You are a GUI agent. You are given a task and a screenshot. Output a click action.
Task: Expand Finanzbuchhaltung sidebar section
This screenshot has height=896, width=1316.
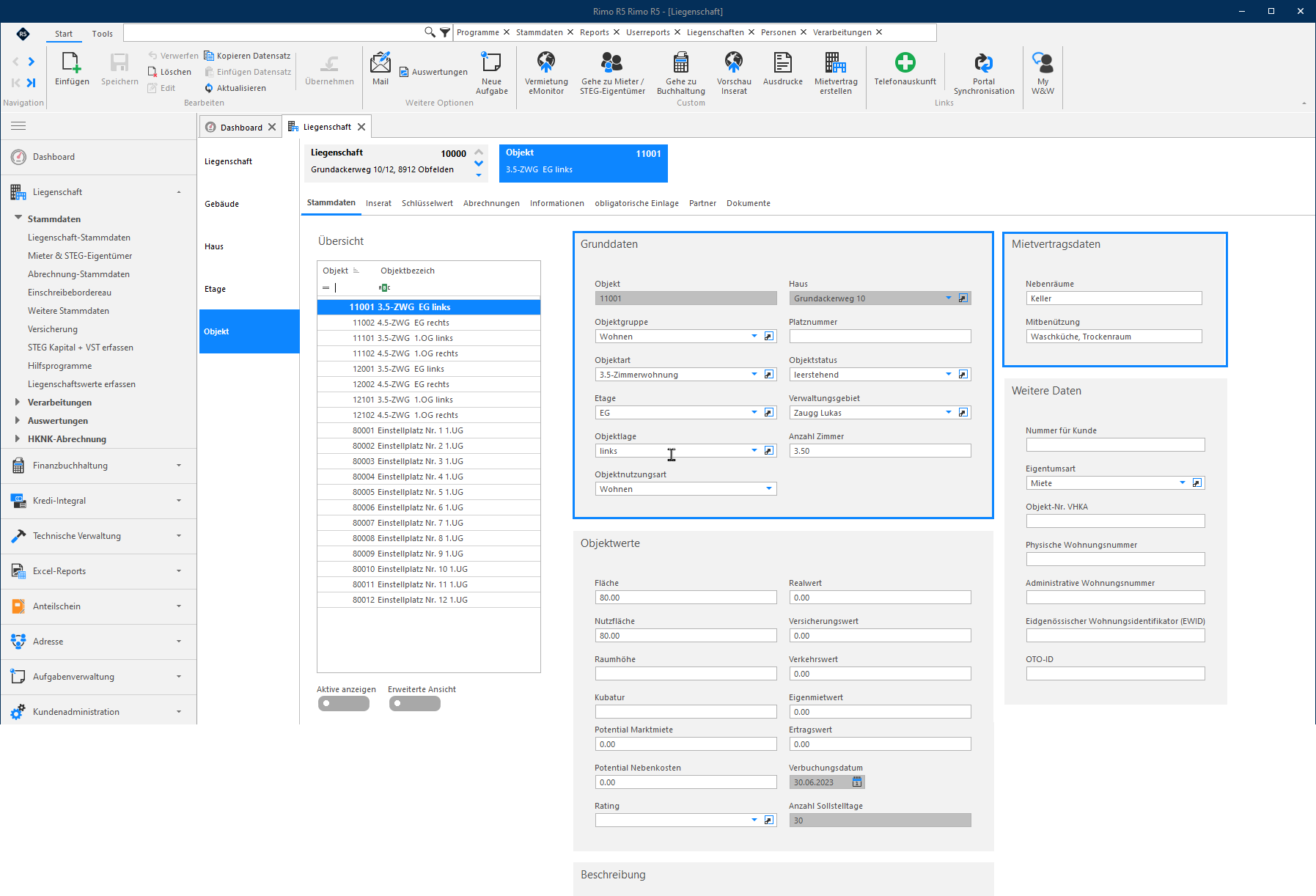(x=98, y=466)
